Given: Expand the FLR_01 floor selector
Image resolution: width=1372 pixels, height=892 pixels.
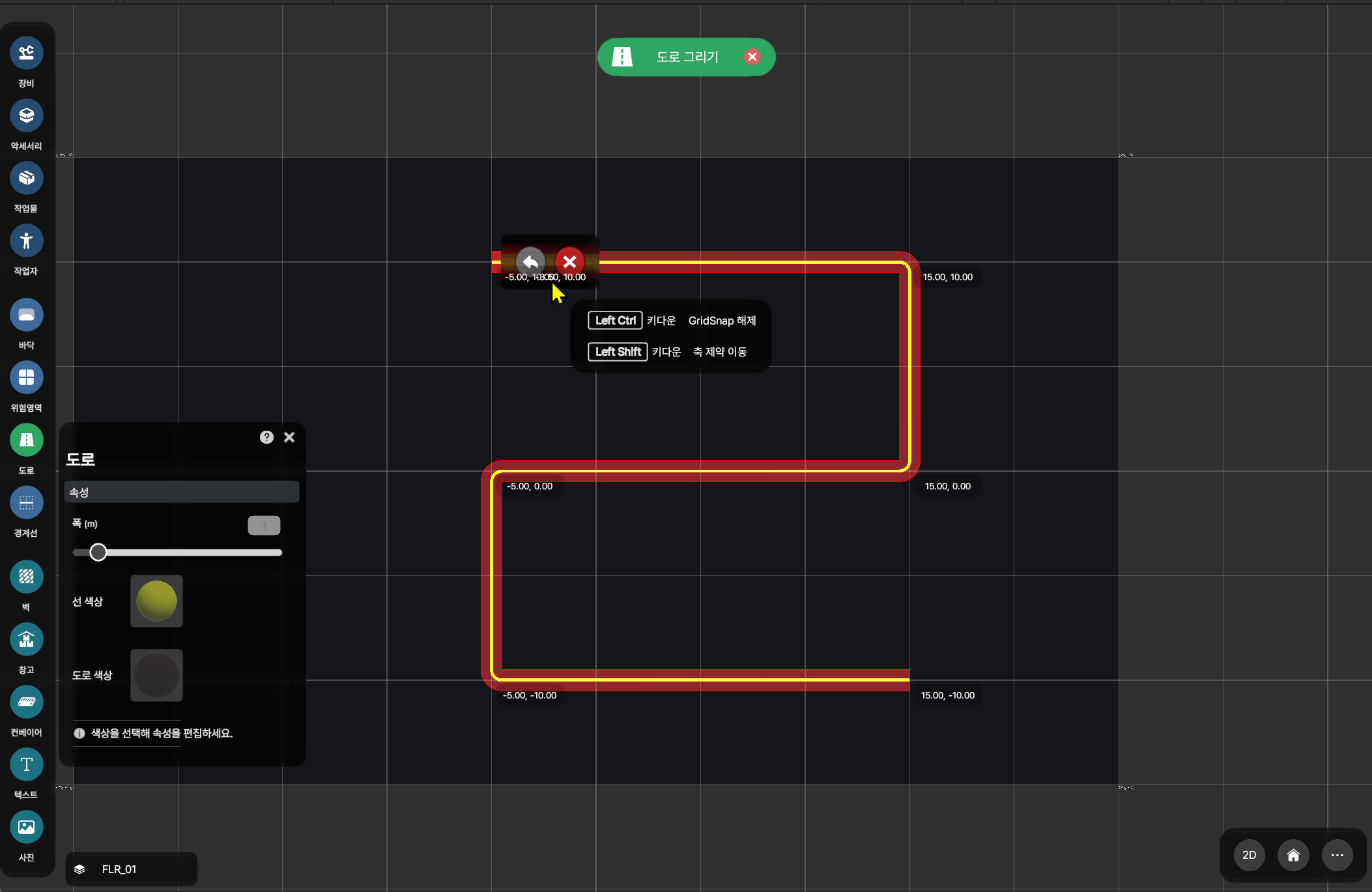Looking at the screenshot, I should pos(131,869).
